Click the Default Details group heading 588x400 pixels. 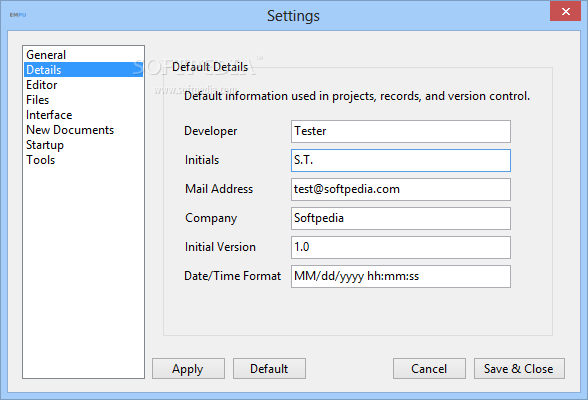(x=210, y=67)
